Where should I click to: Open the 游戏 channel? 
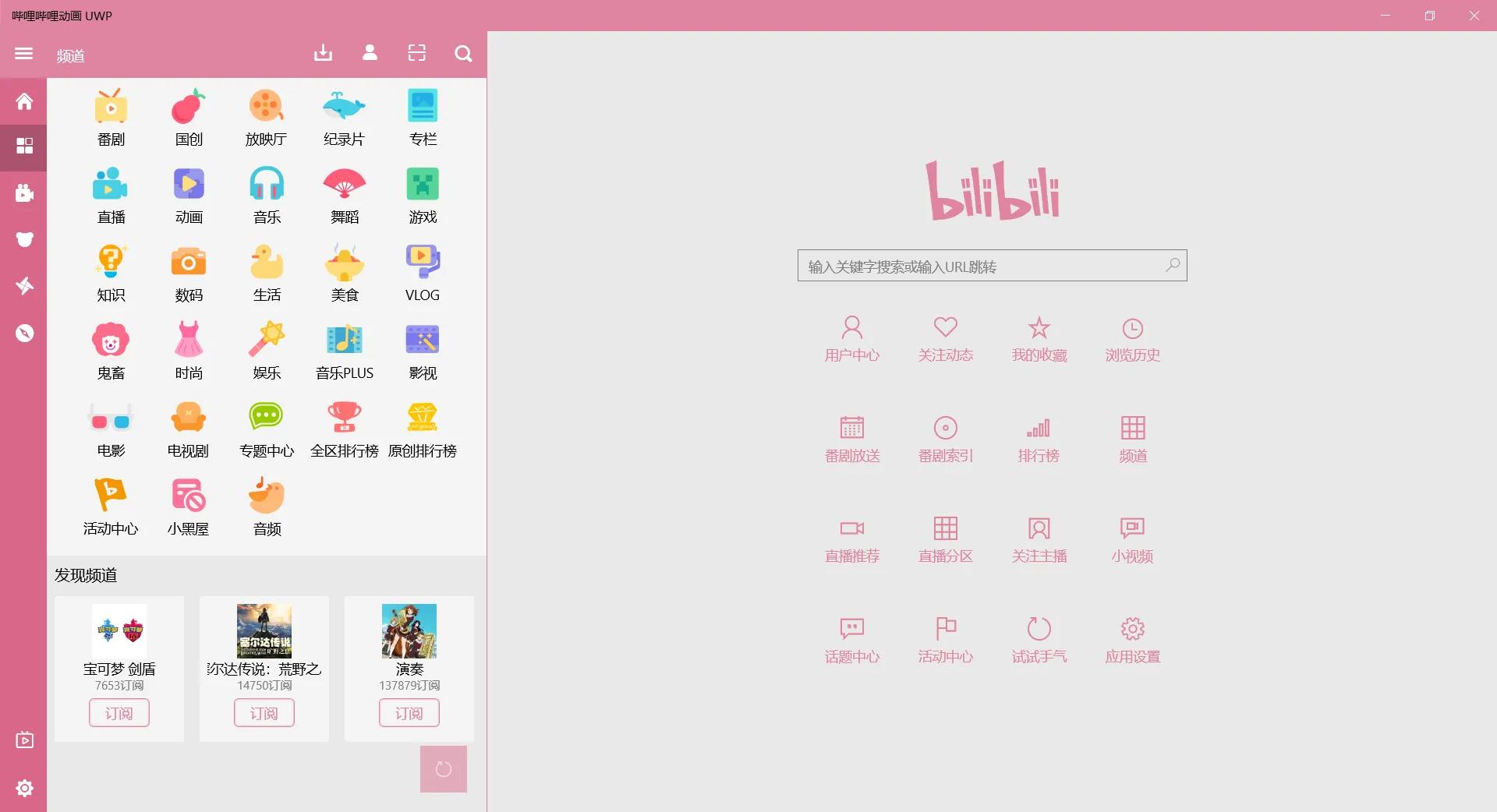pos(421,193)
